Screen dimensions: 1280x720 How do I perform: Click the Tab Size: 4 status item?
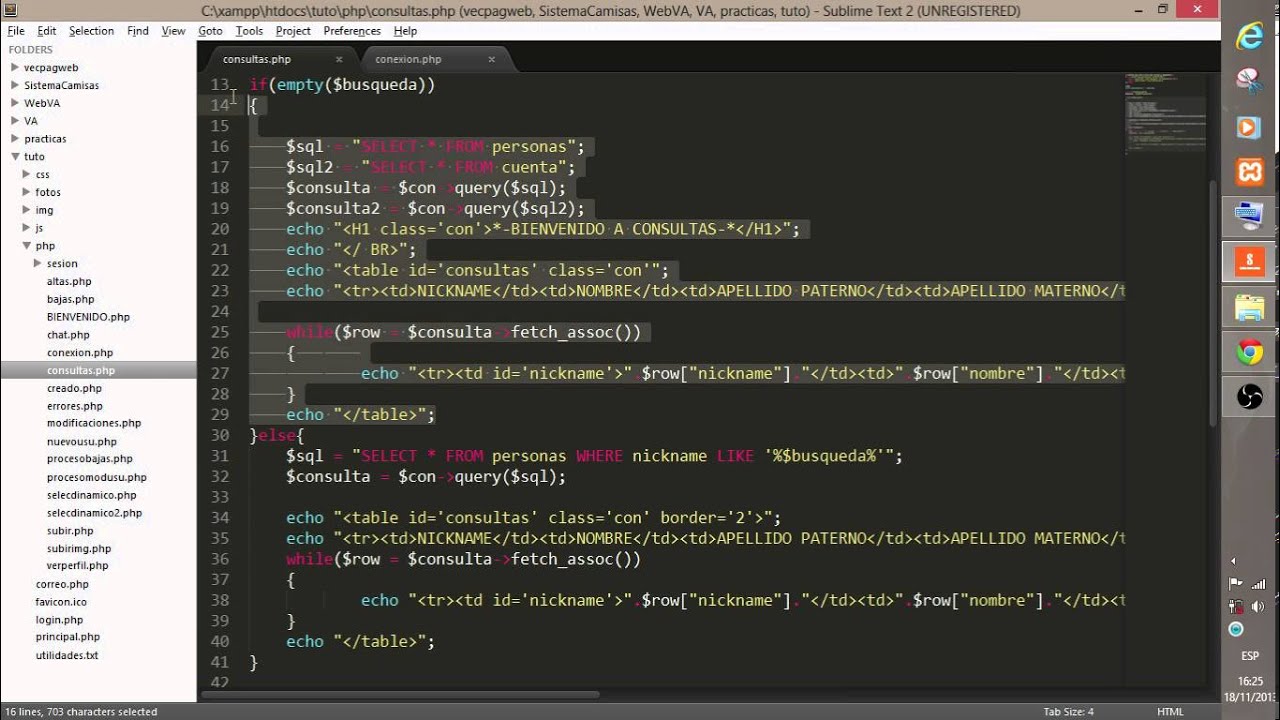tap(1069, 712)
